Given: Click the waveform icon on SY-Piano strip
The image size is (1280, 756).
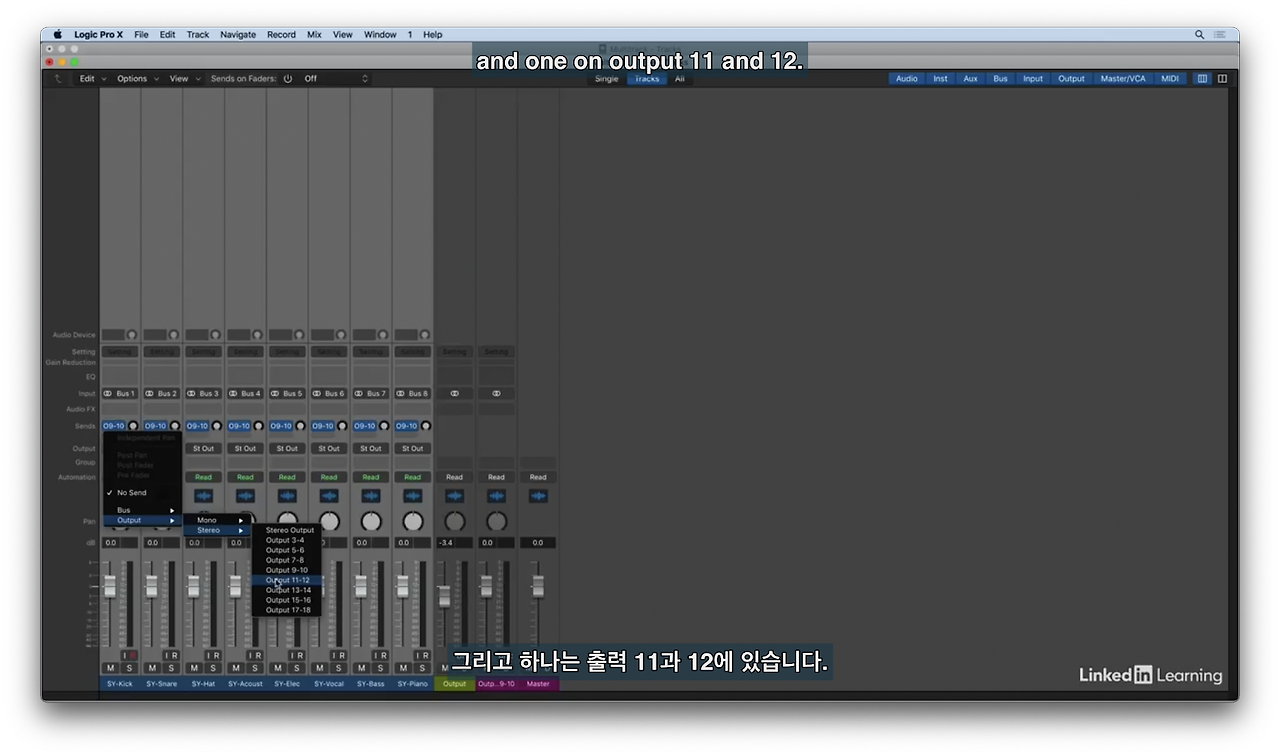Looking at the screenshot, I should 413,496.
